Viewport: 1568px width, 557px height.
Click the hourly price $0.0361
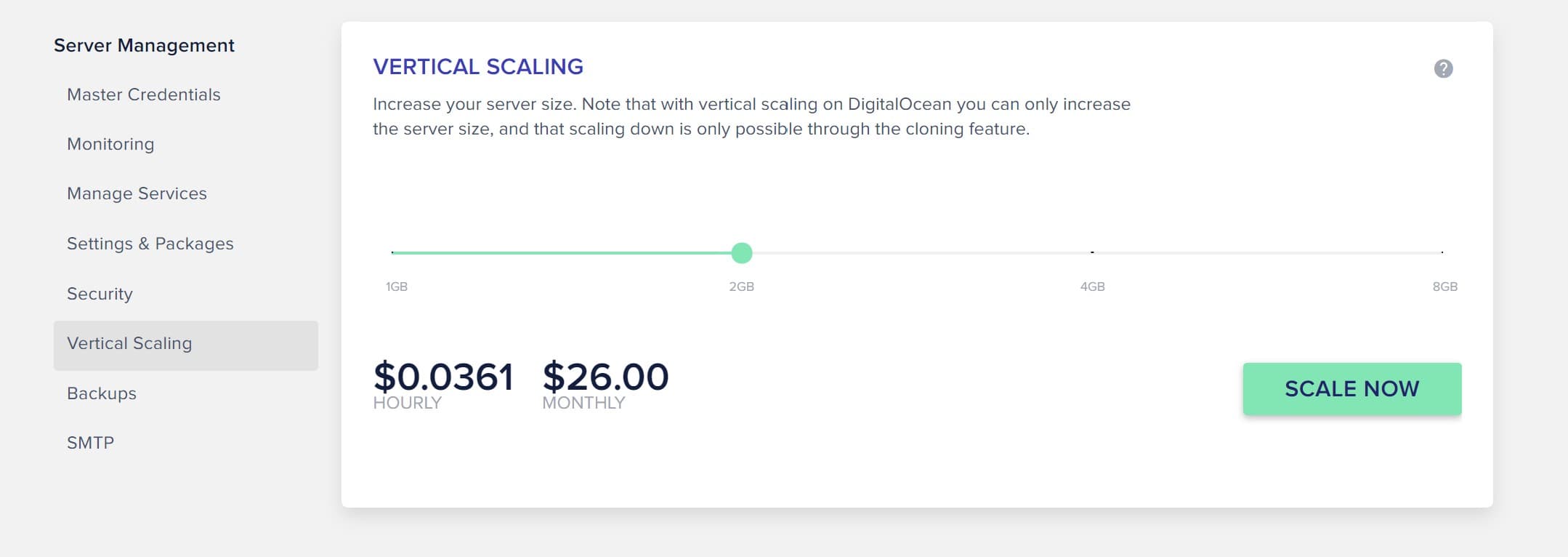pos(443,376)
